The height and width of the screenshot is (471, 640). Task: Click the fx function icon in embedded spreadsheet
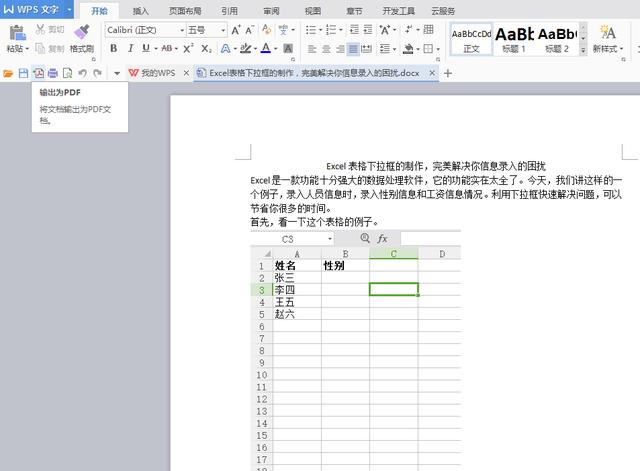tap(382, 238)
